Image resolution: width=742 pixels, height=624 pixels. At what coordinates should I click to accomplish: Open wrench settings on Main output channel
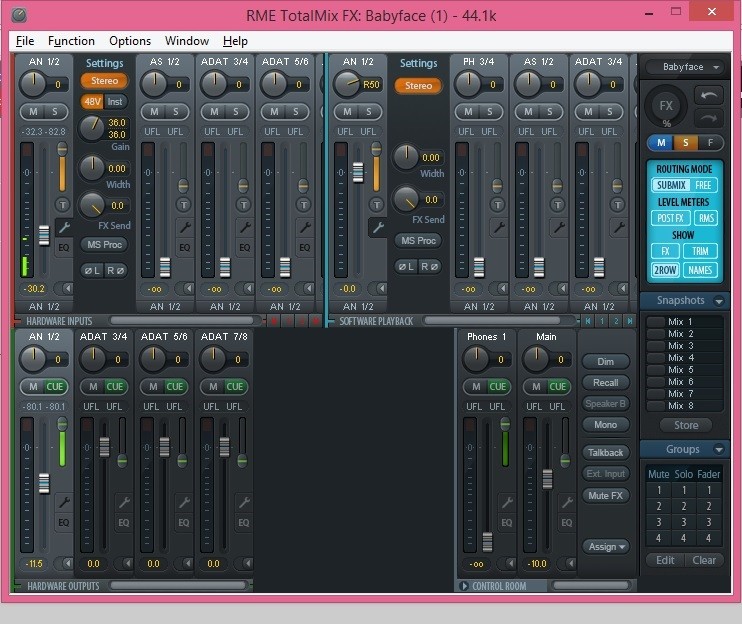point(567,502)
